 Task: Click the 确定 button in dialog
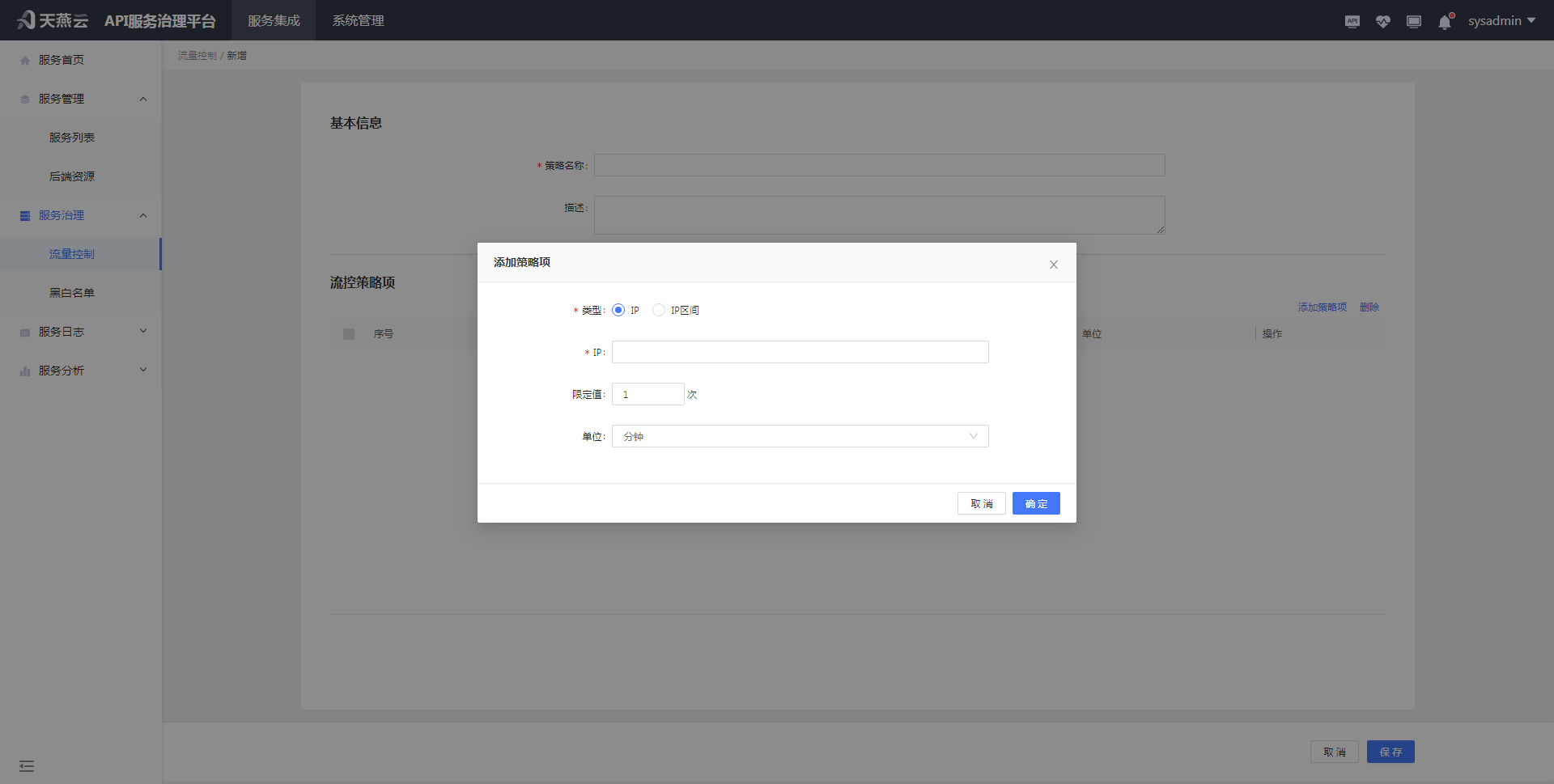[x=1035, y=503]
